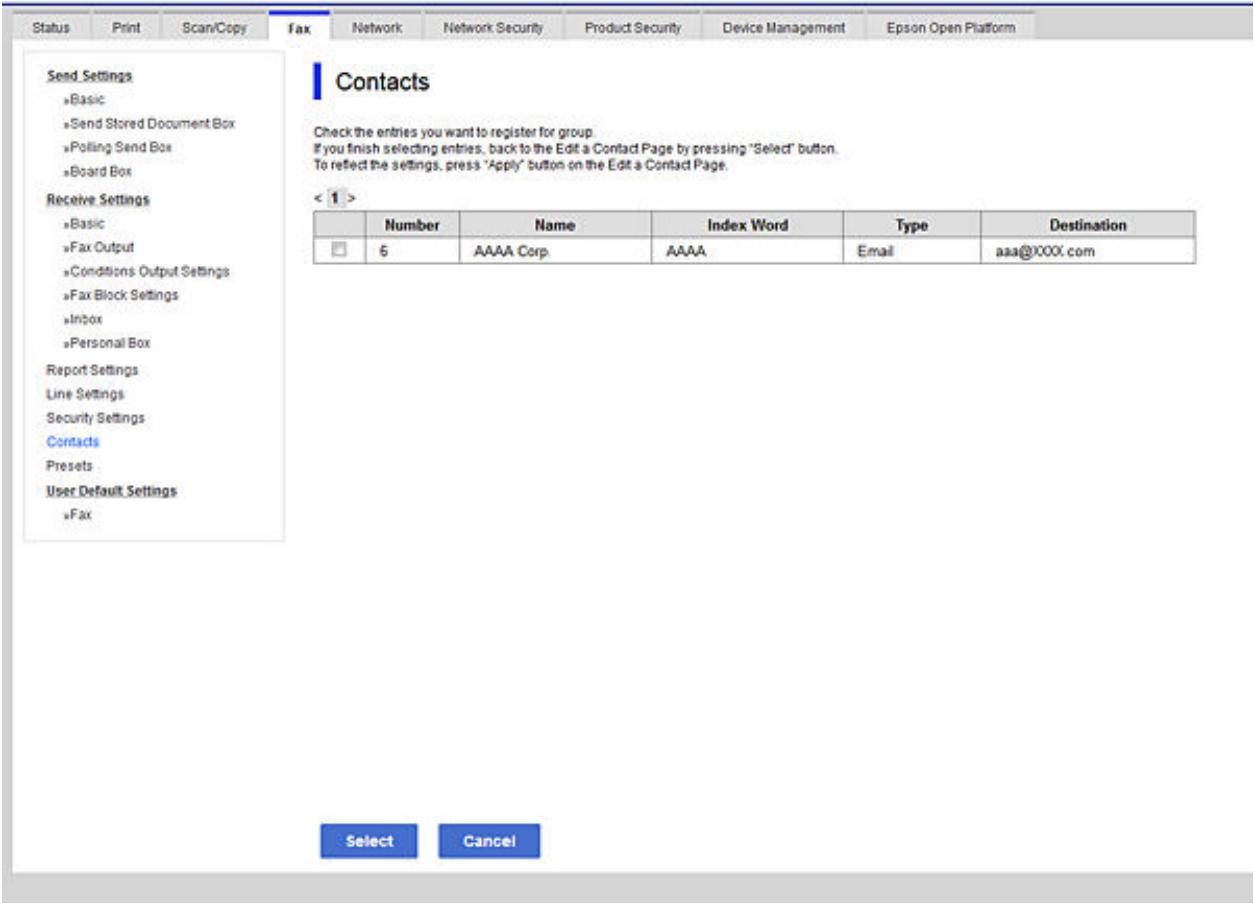Open Receive Settings section heading
1254x906 pixels.
[x=98, y=199]
